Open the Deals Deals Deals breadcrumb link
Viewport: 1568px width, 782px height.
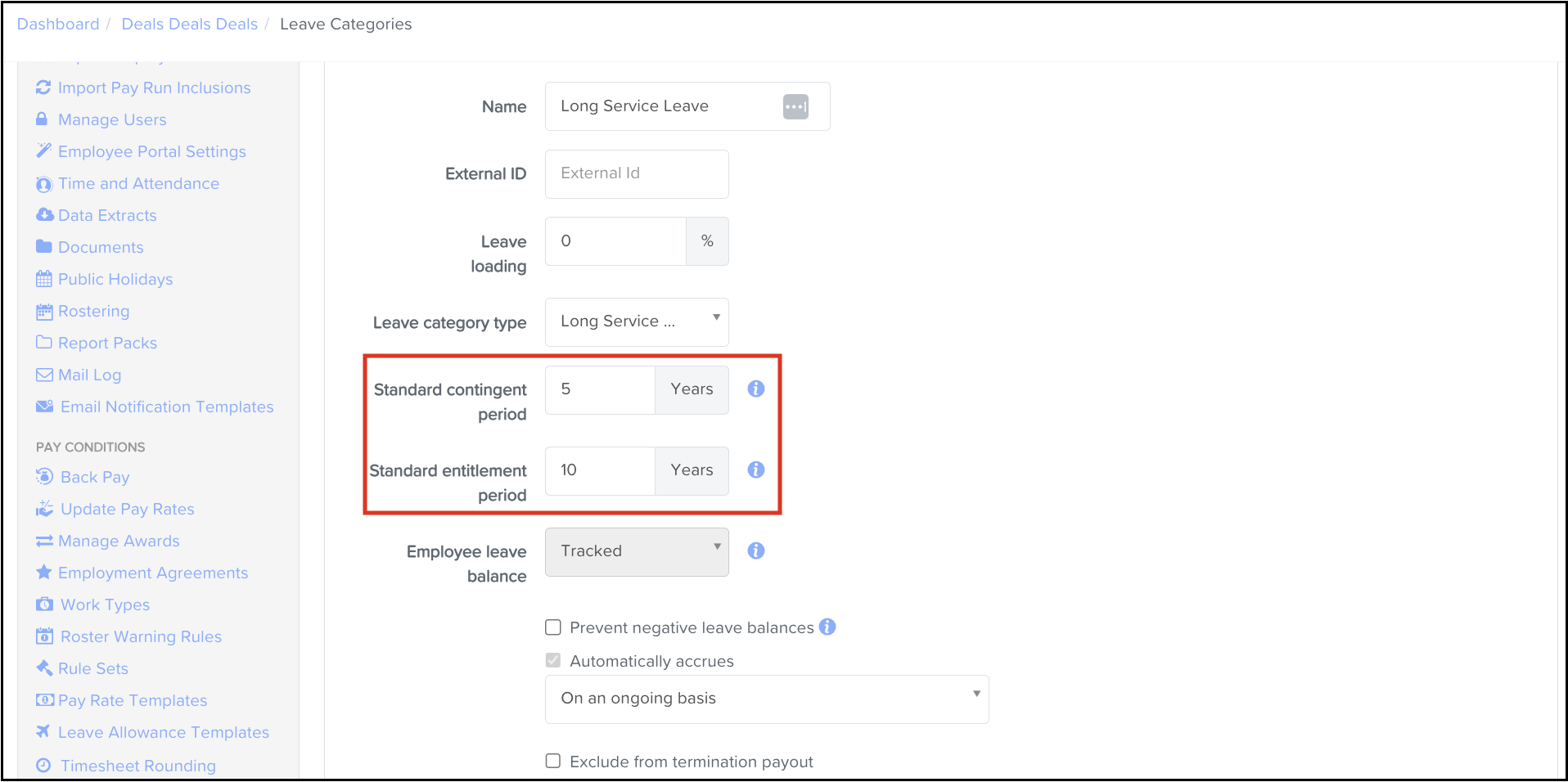189,25
